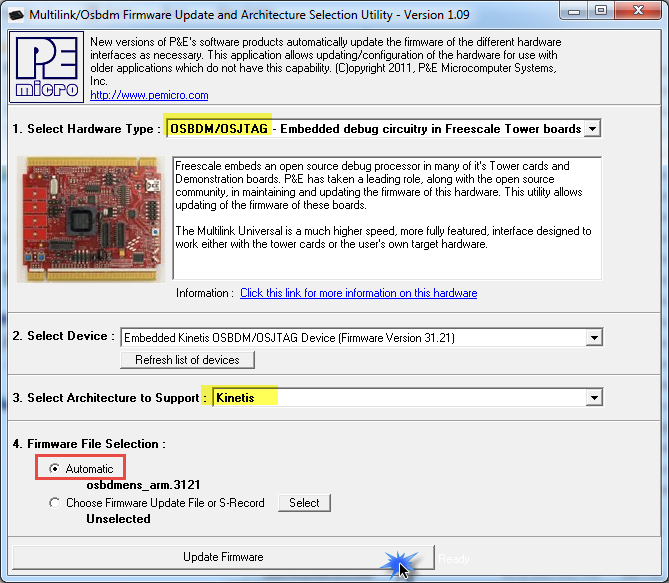Click Refresh list of devices button
This screenshot has width=669, height=583.
187,360
